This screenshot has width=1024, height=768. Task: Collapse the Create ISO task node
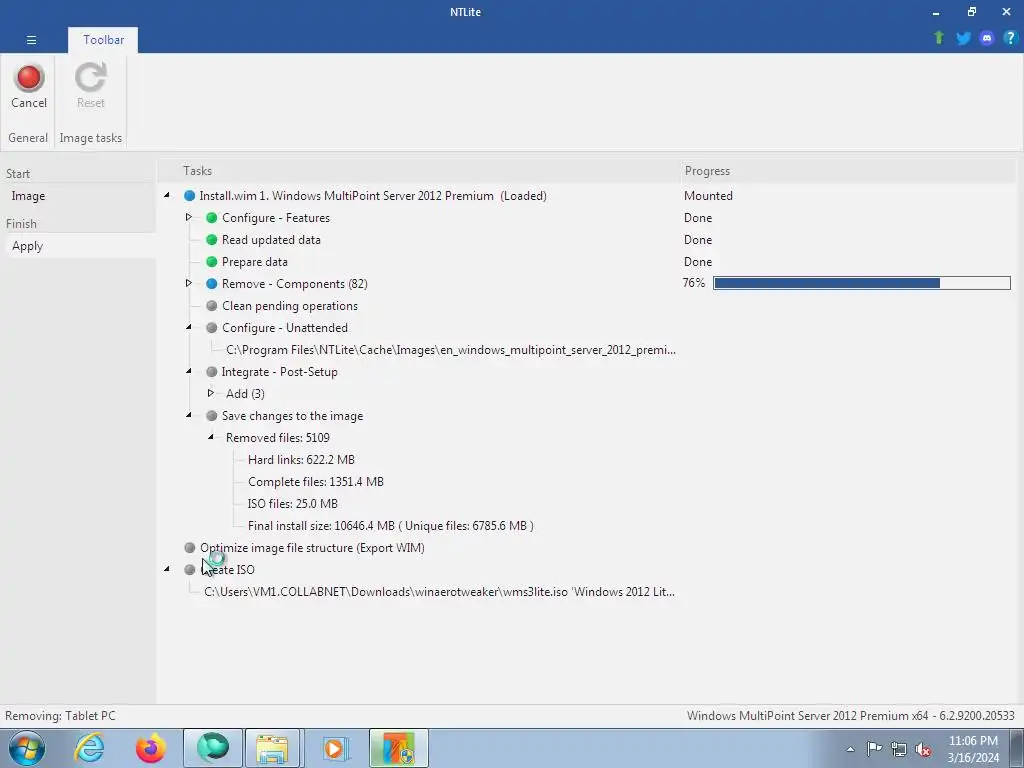coord(167,569)
